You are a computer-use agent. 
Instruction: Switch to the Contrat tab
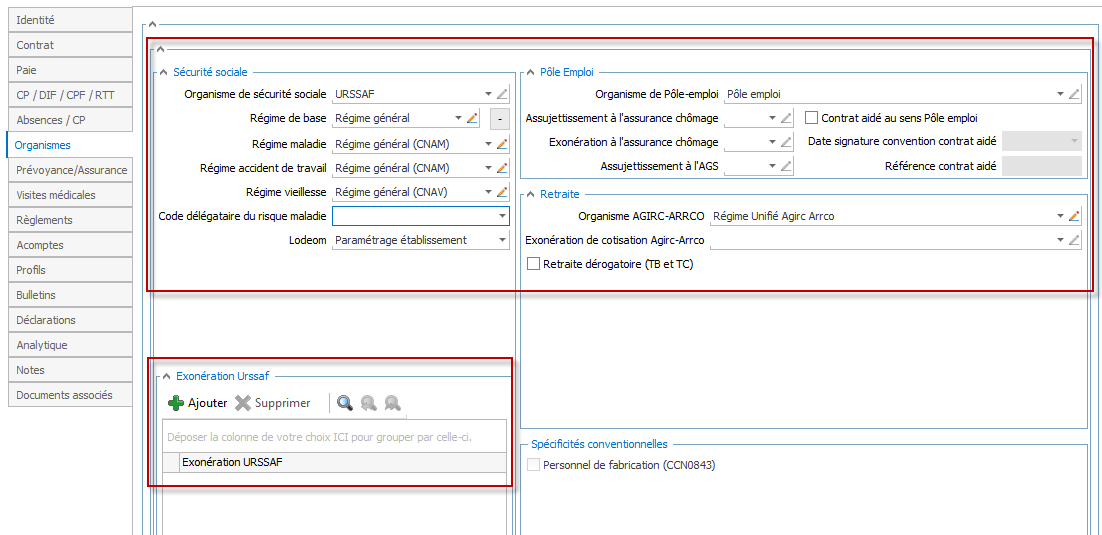click(70, 45)
